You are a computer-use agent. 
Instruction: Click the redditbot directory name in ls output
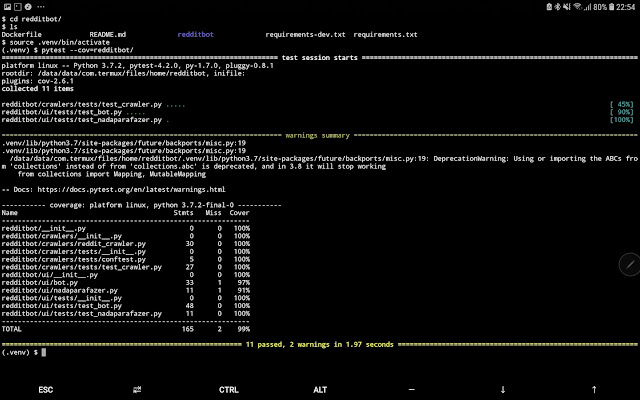pyautogui.click(x=196, y=34)
